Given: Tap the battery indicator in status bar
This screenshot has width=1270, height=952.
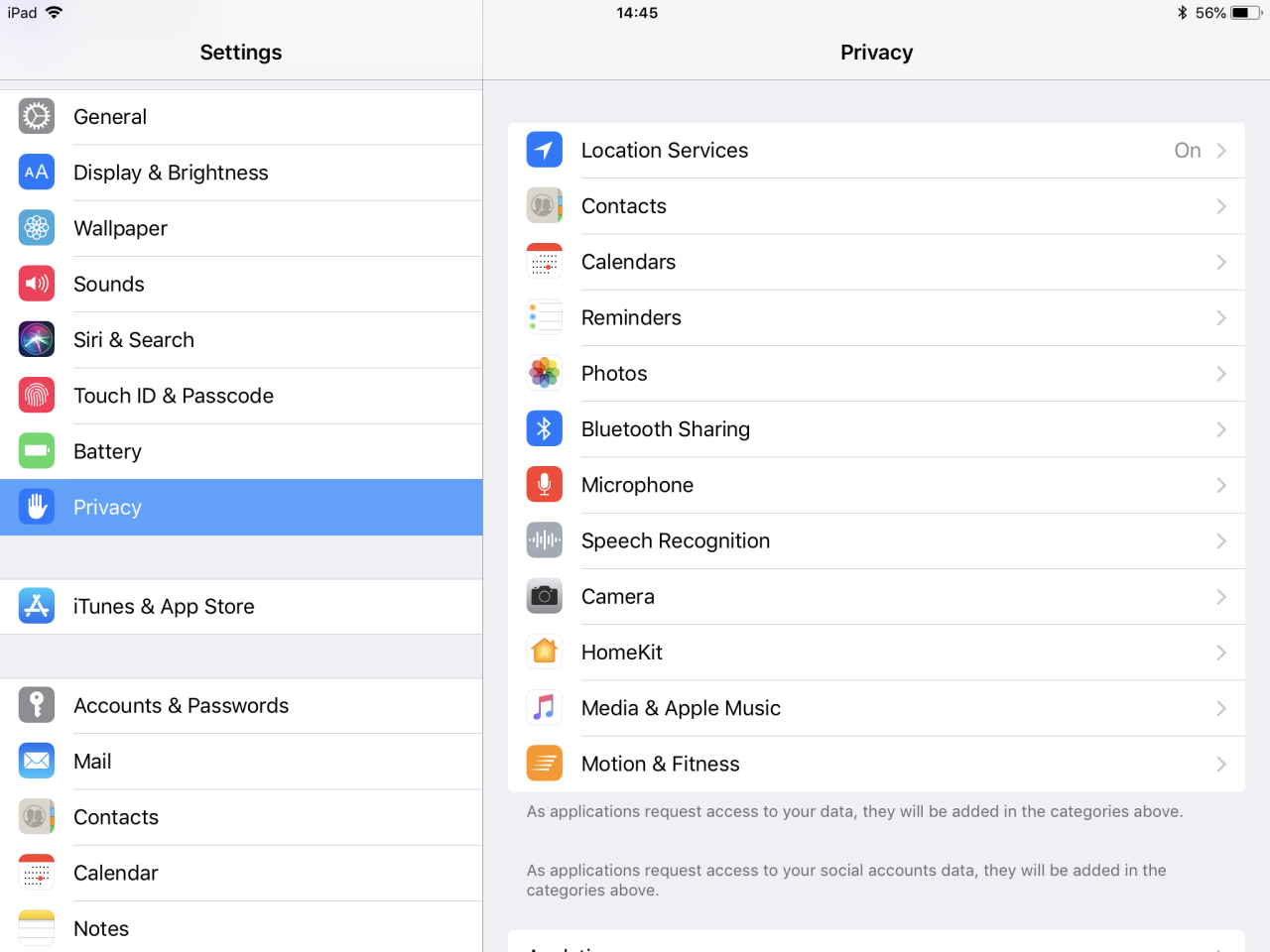Looking at the screenshot, I should coord(1246,13).
